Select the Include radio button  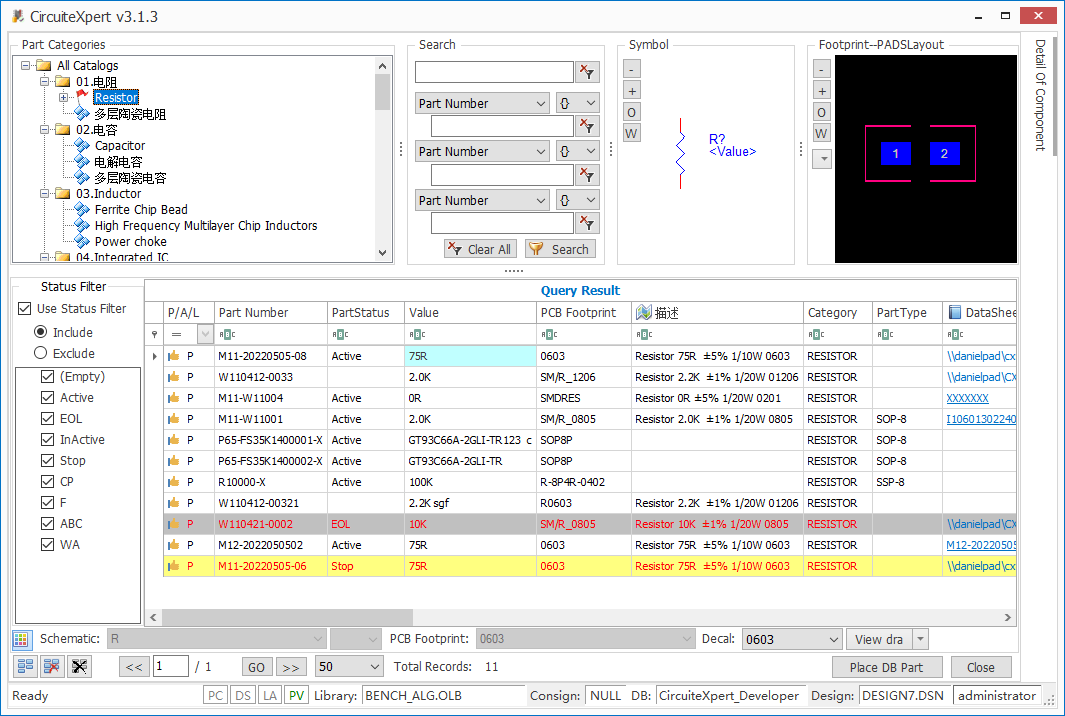tap(41, 332)
